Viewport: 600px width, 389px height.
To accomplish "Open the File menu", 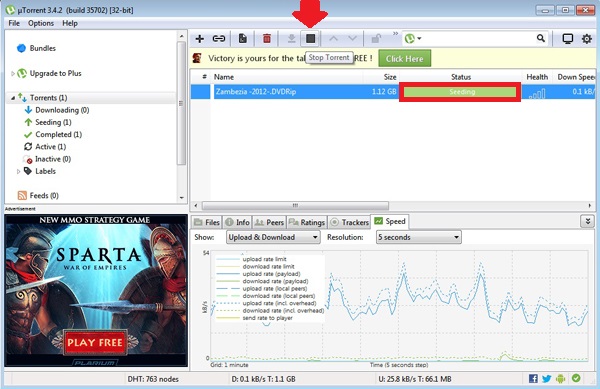I will pyautogui.click(x=14, y=23).
